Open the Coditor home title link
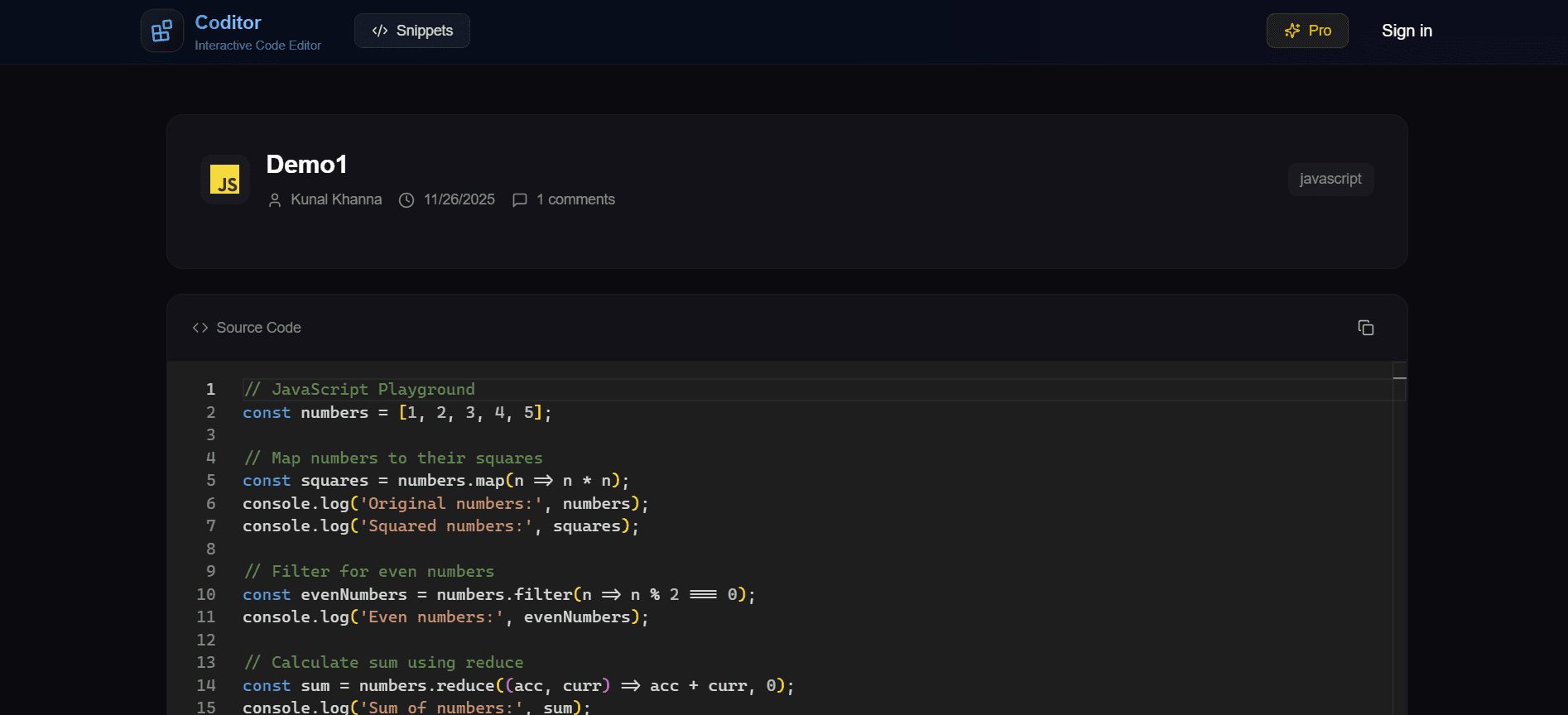 228,22
